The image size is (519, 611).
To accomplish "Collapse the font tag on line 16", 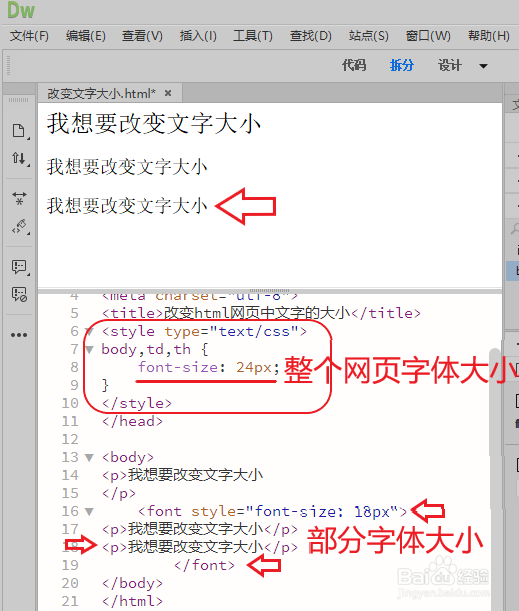I will click(x=89, y=511).
